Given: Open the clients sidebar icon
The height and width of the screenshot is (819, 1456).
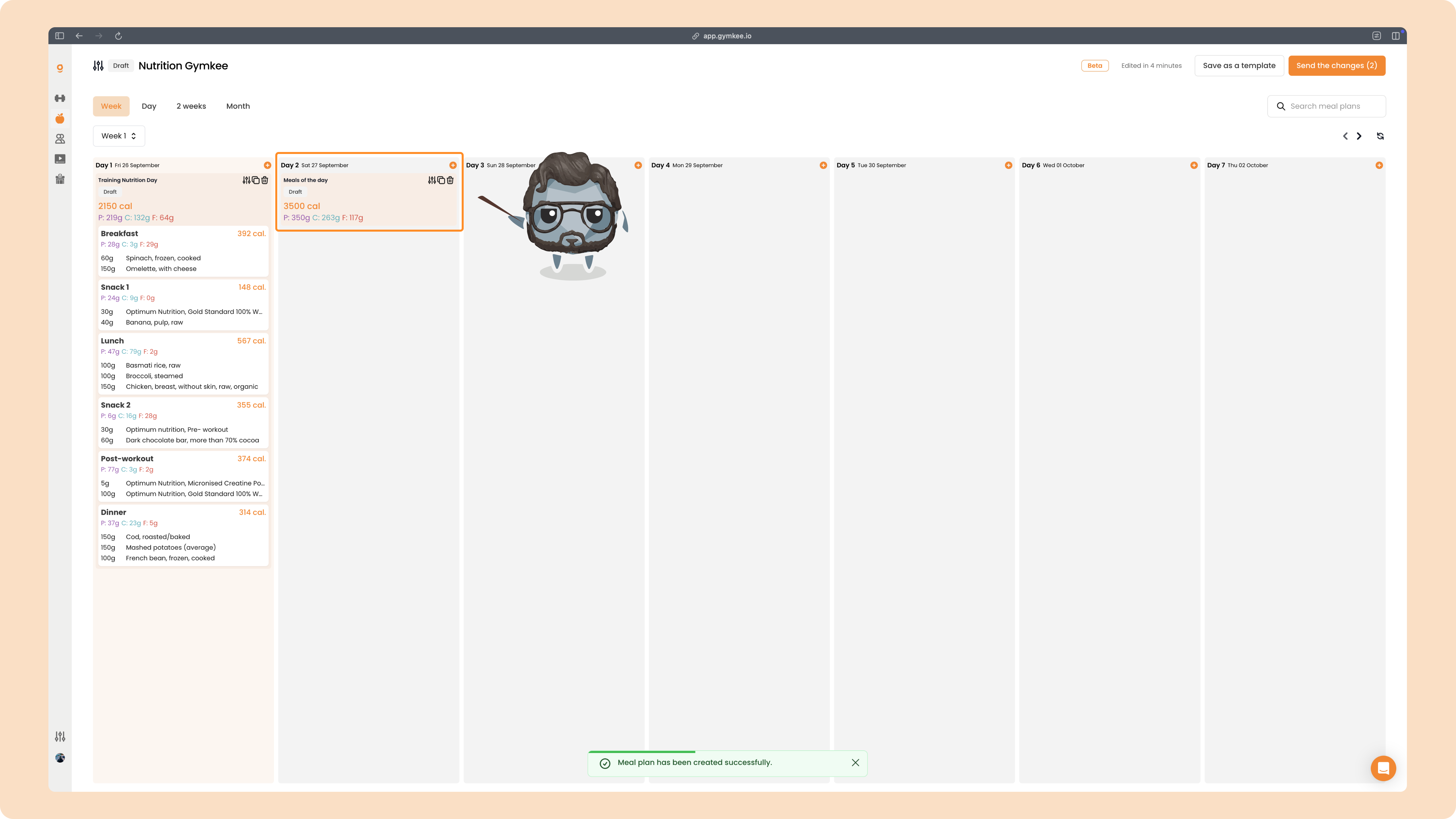Looking at the screenshot, I should tap(60, 139).
